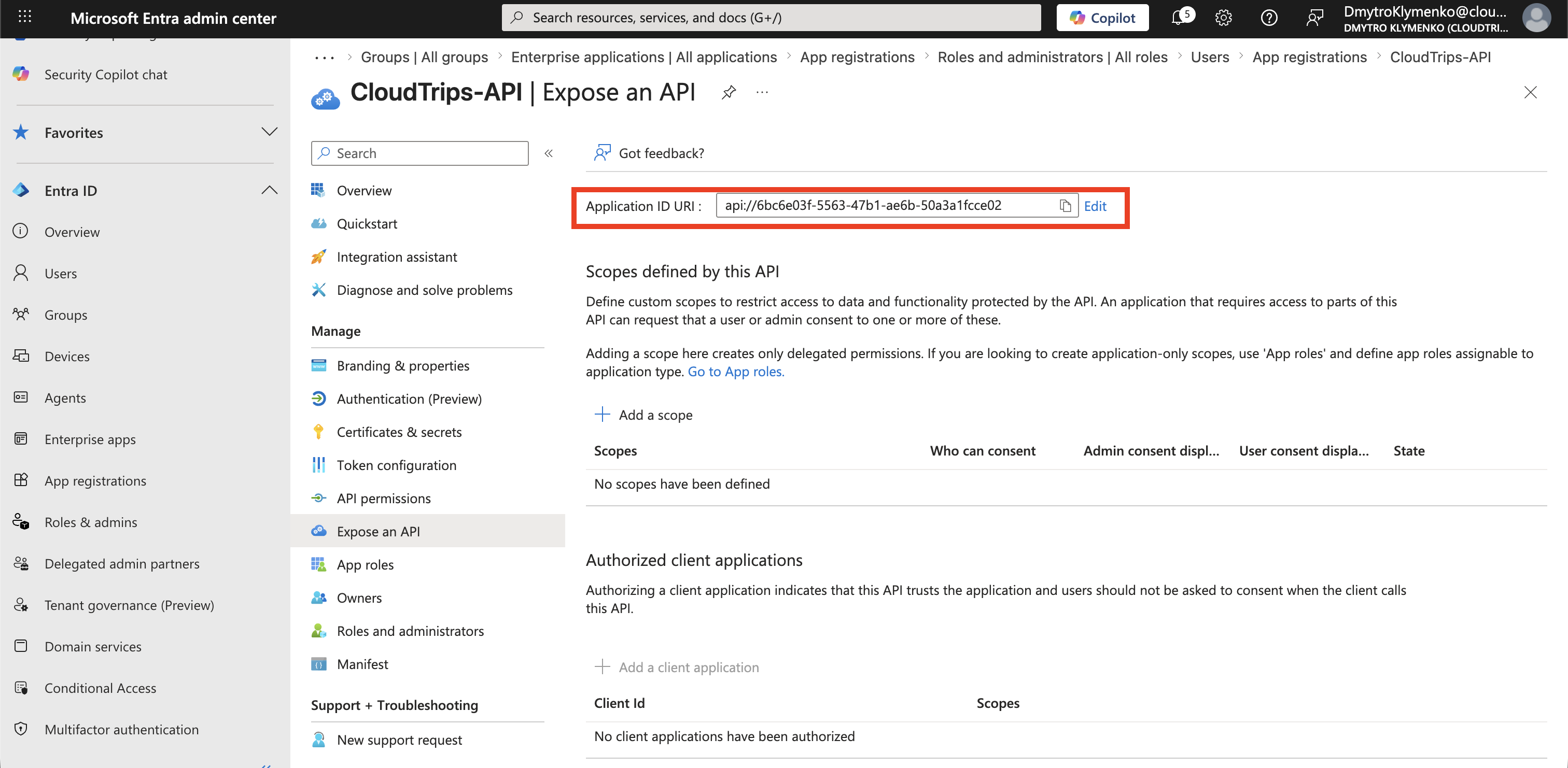This screenshot has height=768, width=1568.
Task: Open settings gear icon
Action: click(1223, 18)
